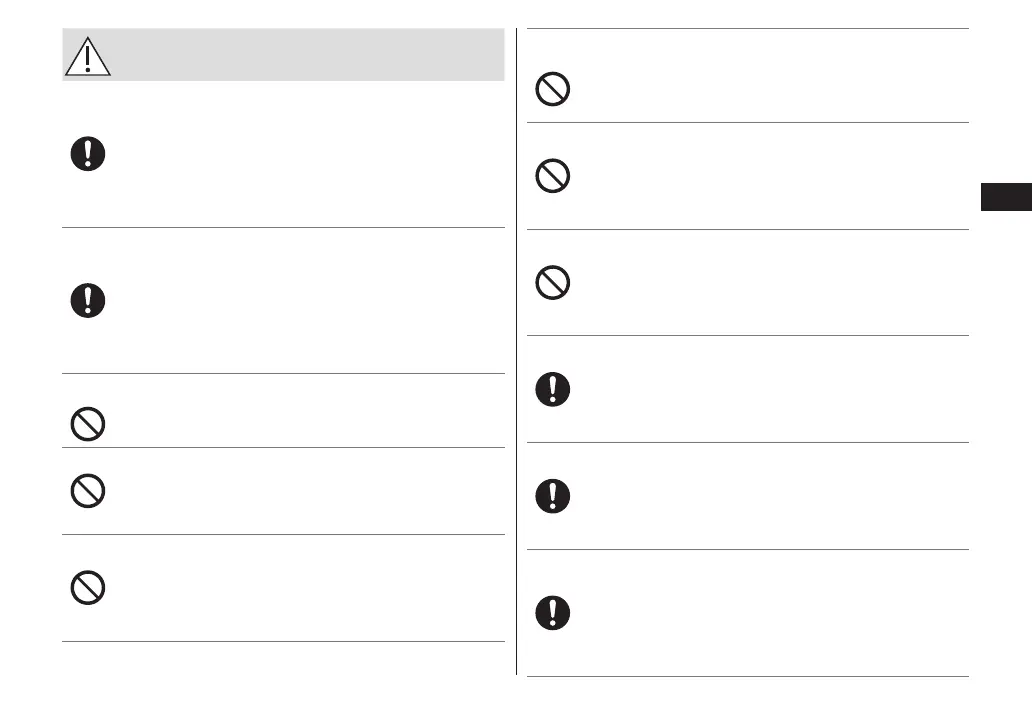The image size is (1032, 726).
Task: Click the bottom exclamation icon in right column
Action: coord(553,612)
